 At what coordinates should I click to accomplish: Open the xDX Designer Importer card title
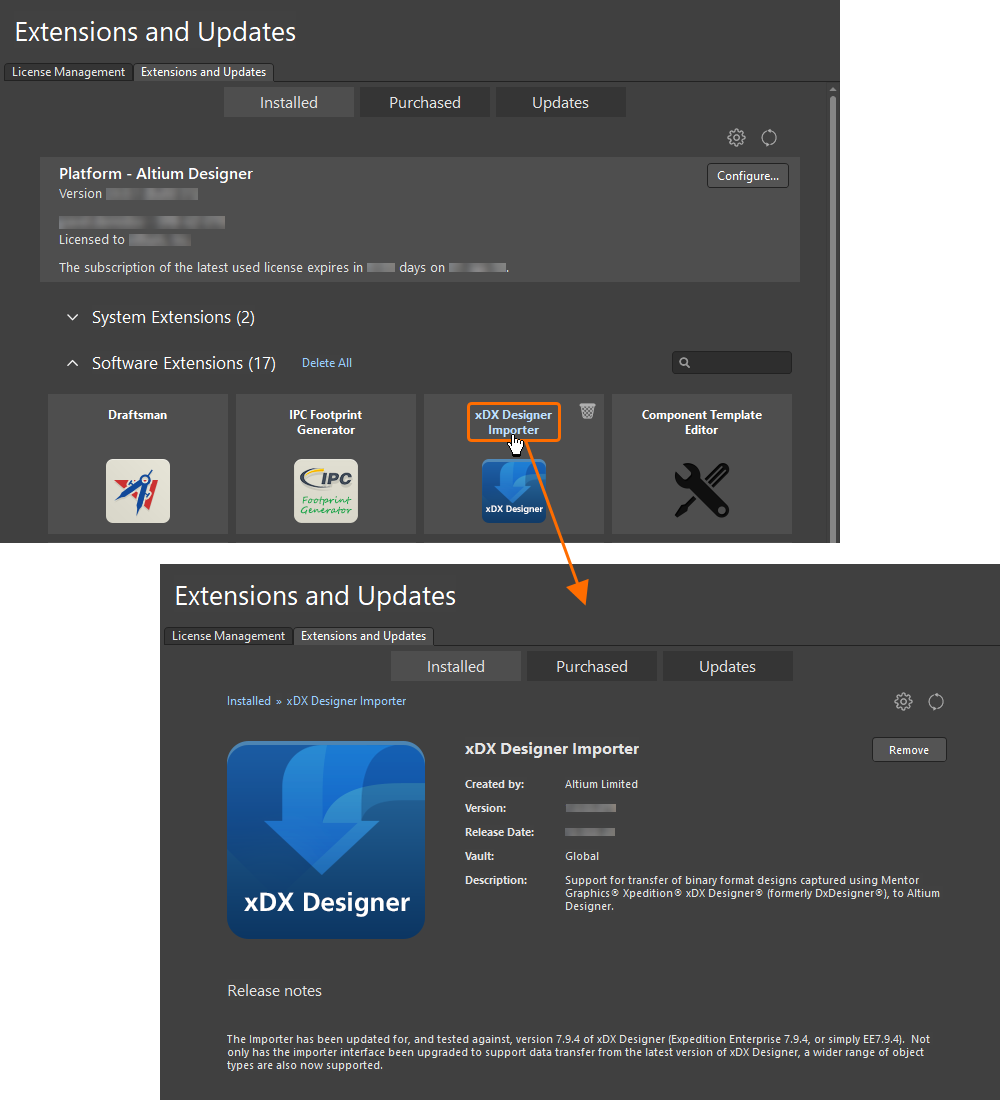(x=514, y=422)
